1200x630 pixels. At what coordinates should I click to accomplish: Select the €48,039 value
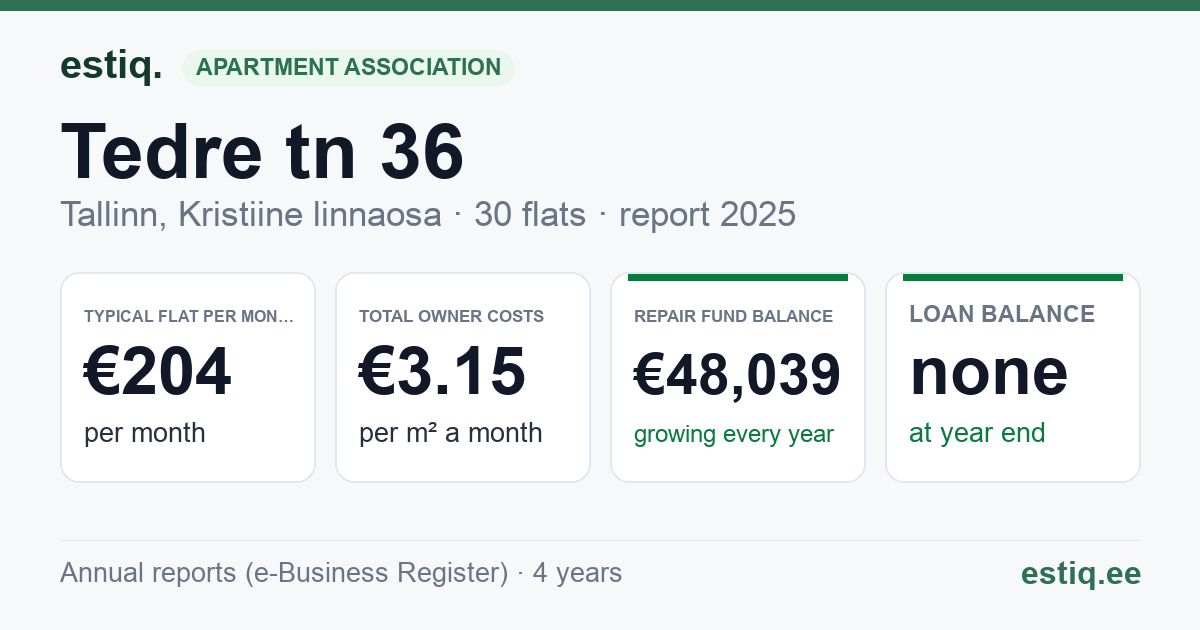click(737, 375)
